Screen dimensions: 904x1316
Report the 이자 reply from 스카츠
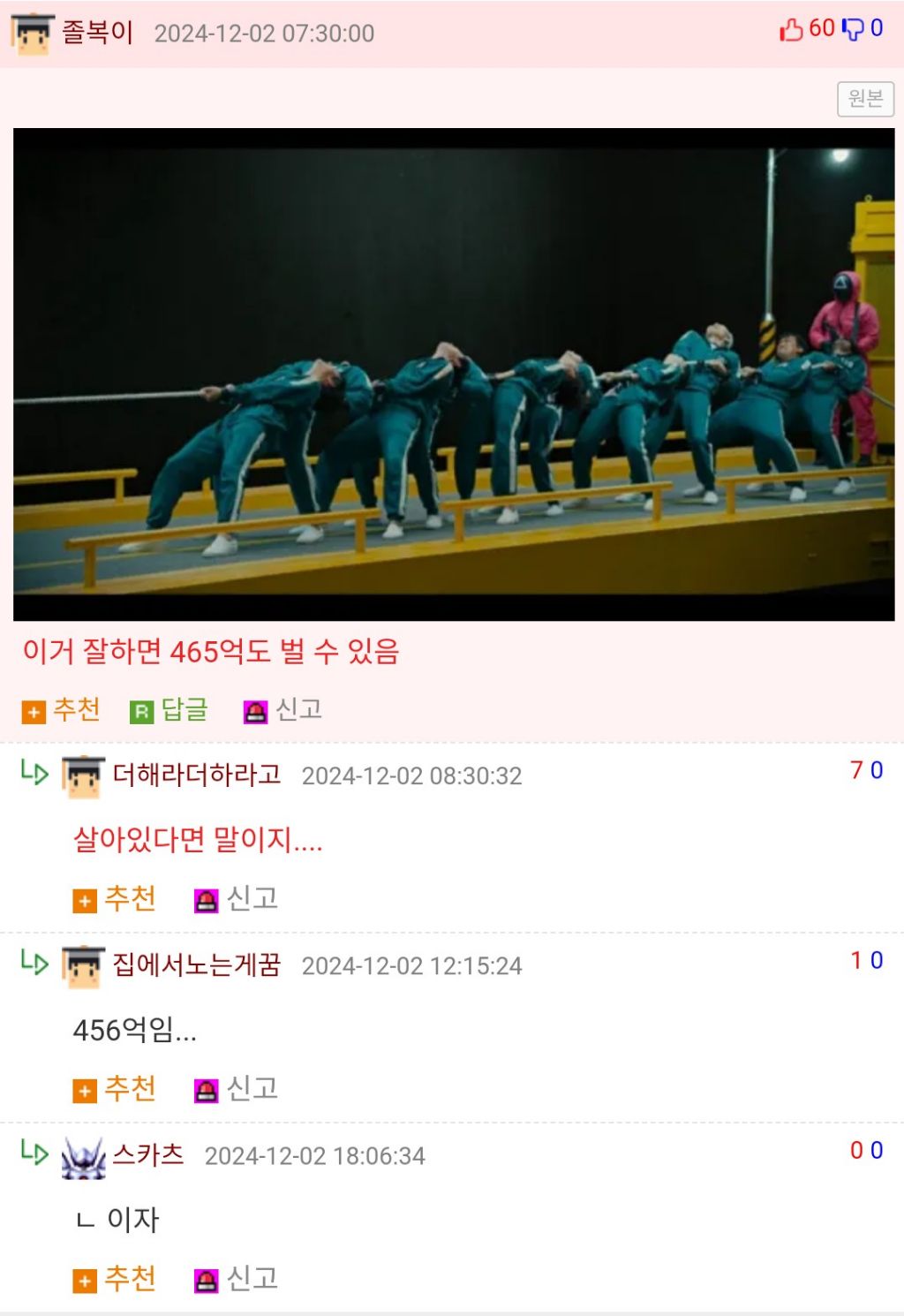(237, 1279)
